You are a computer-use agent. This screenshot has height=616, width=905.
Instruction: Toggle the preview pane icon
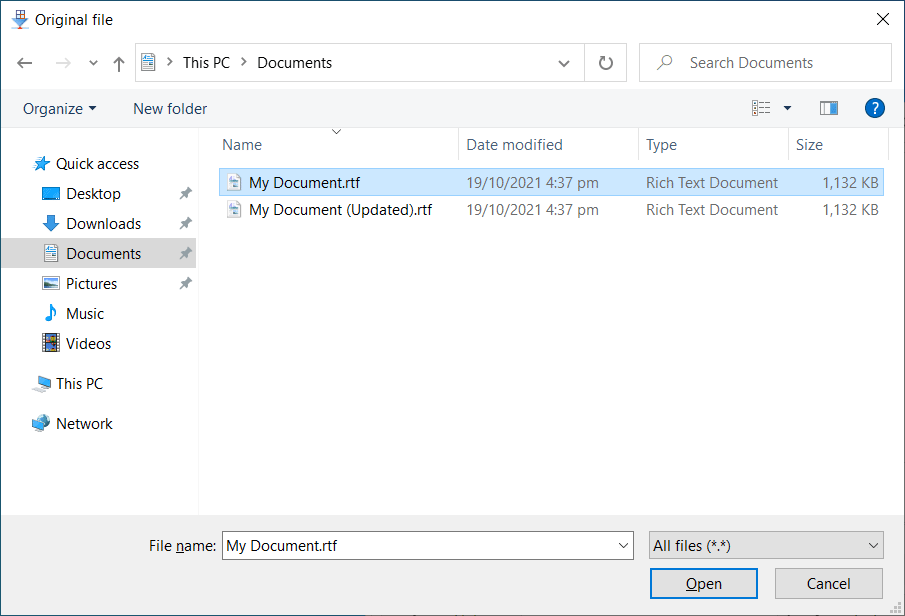[x=829, y=108]
